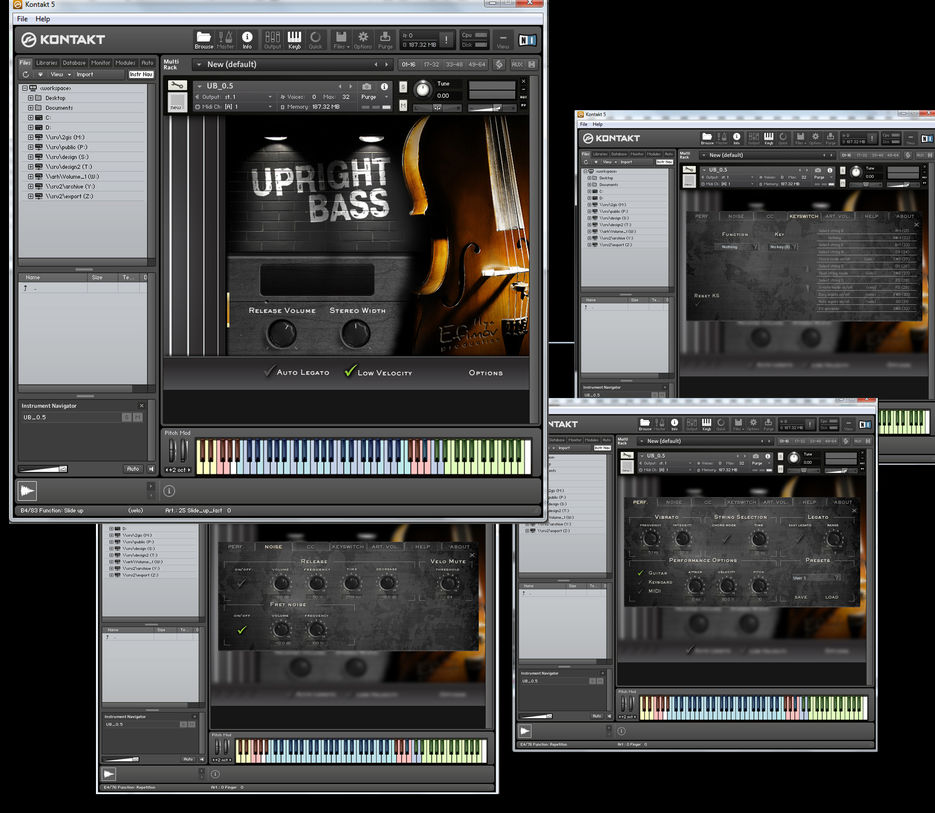Screen dimensions: 935x813
Task: Click wrench edit icon beside UB_0.5 in largest window
Action: pyautogui.click(x=178, y=86)
